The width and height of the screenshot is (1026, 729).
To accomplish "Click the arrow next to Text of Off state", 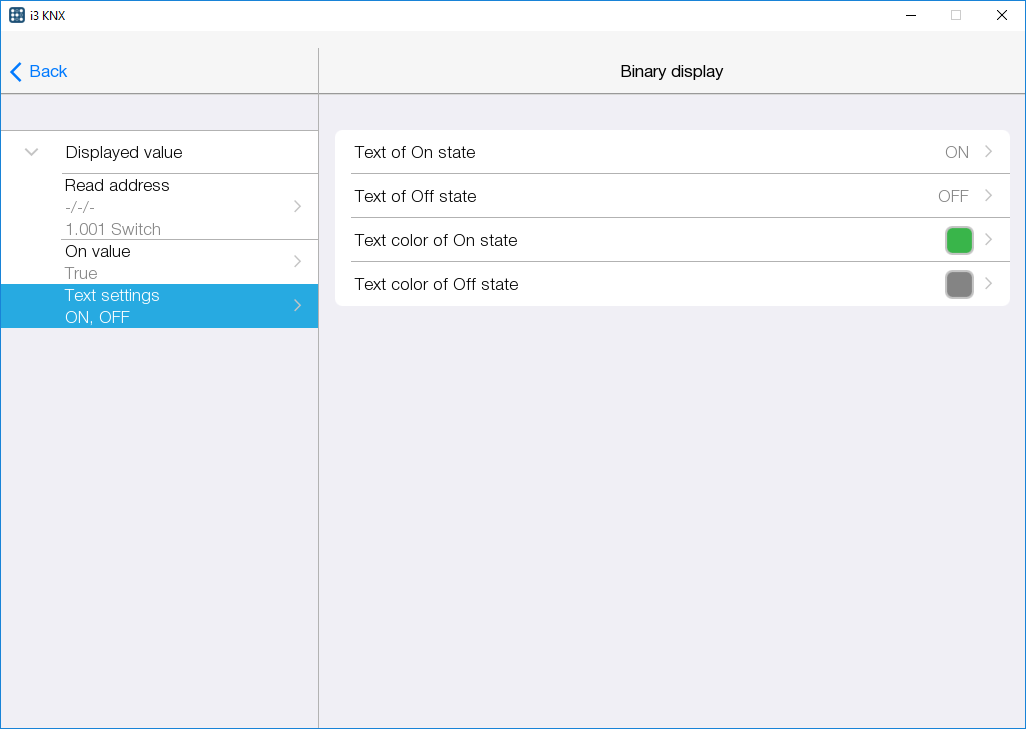I will [988, 196].
